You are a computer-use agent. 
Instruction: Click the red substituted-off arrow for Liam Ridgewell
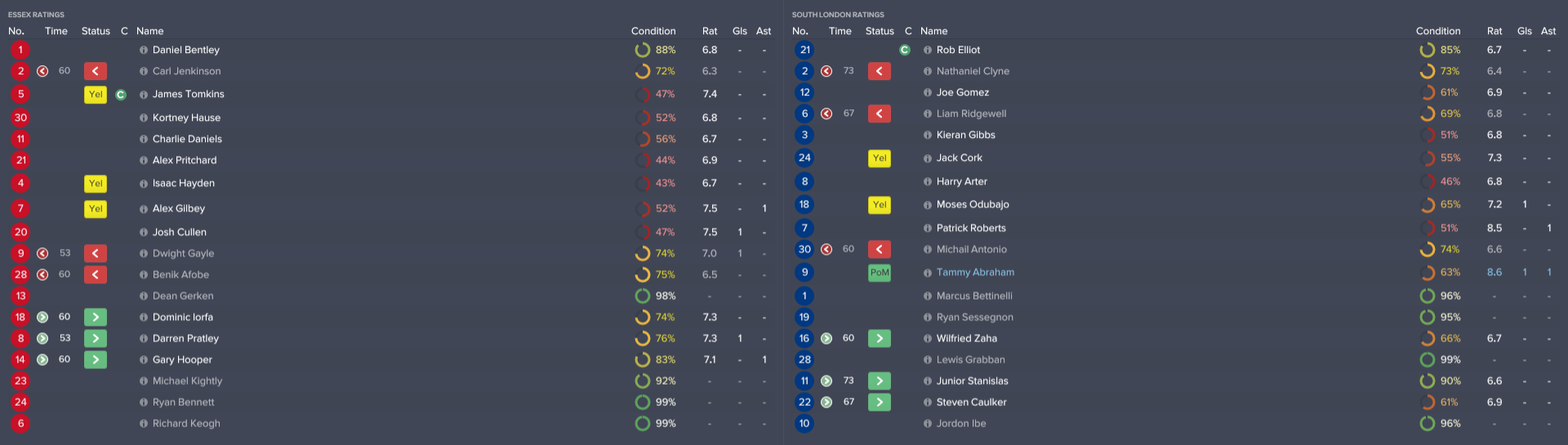pyautogui.click(x=880, y=113)
